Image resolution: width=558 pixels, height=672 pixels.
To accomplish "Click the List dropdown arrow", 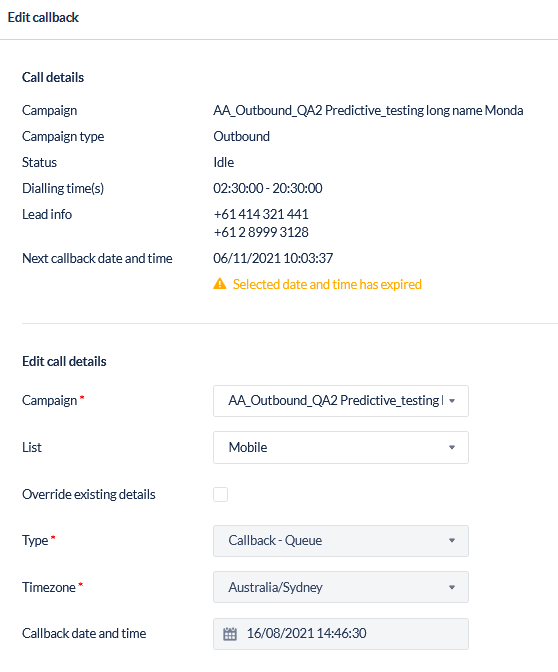I will point(452,447).
